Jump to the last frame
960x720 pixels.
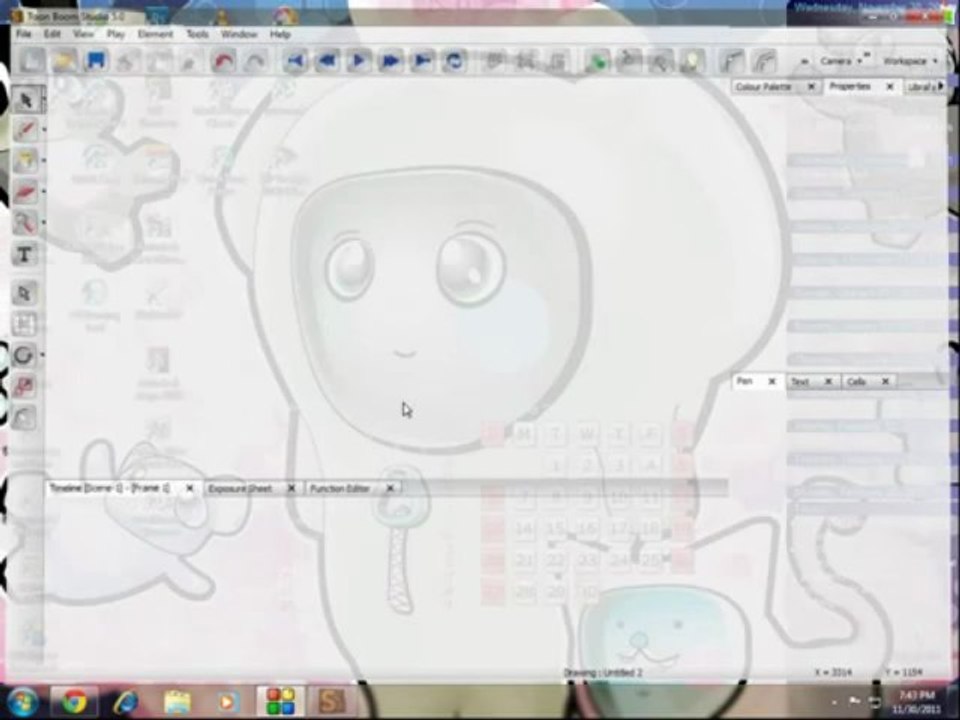point(422,61)
